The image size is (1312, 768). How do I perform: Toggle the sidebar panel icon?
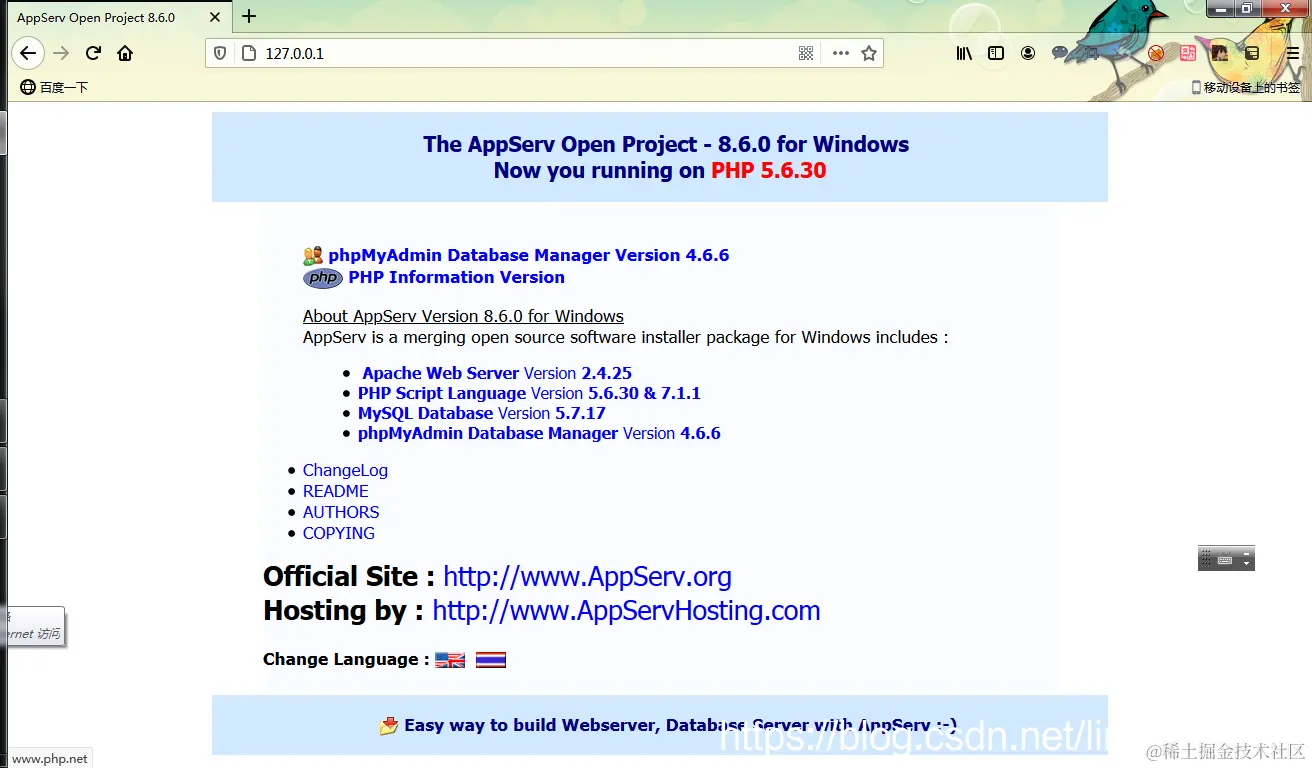point(996,53)
